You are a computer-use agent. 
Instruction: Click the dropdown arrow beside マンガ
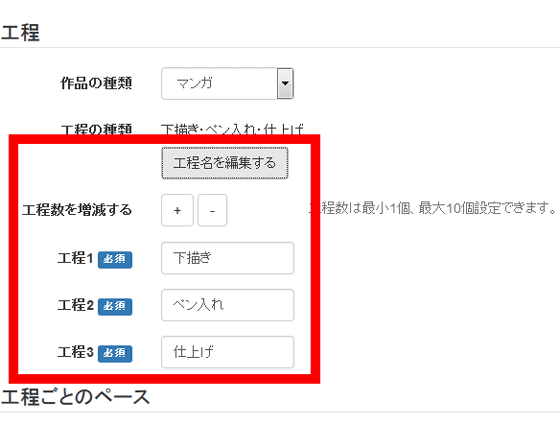(x=285, y=84)
